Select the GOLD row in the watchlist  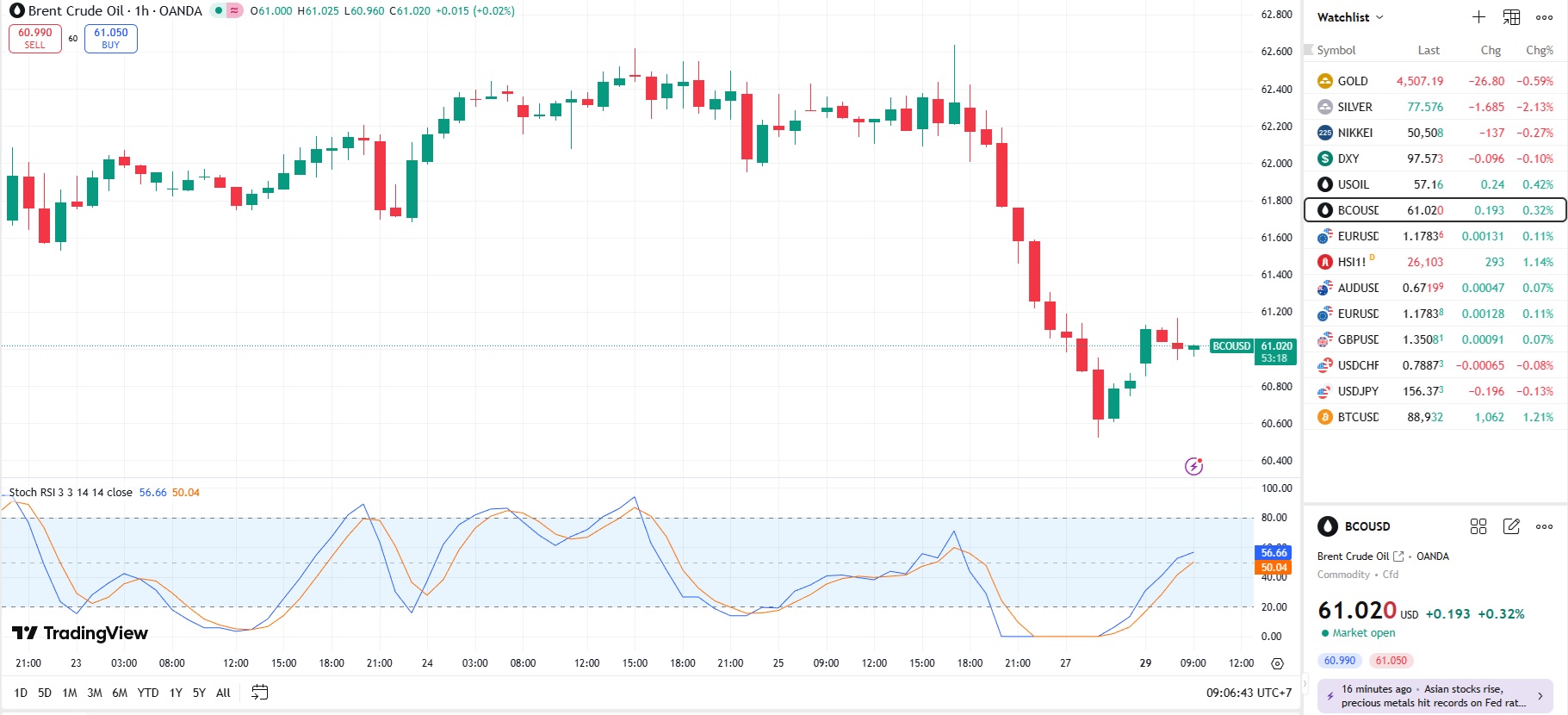(x=1435, y=81)
